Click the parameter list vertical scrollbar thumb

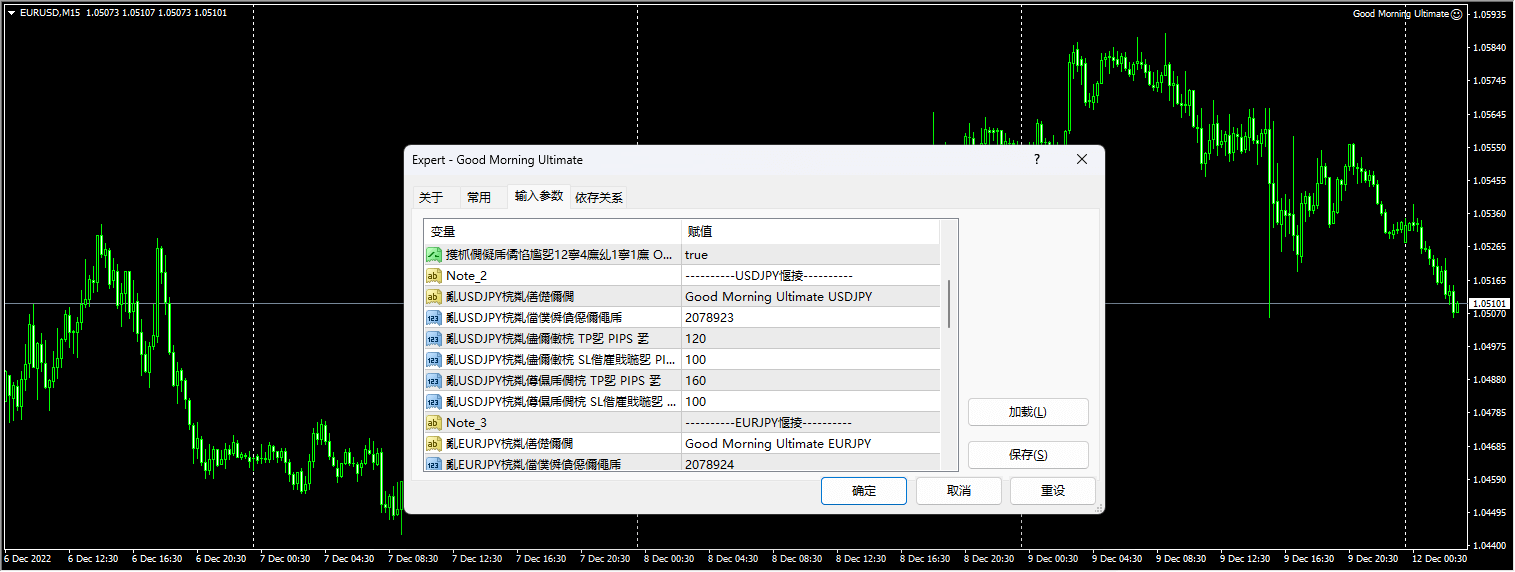point(948,303)
